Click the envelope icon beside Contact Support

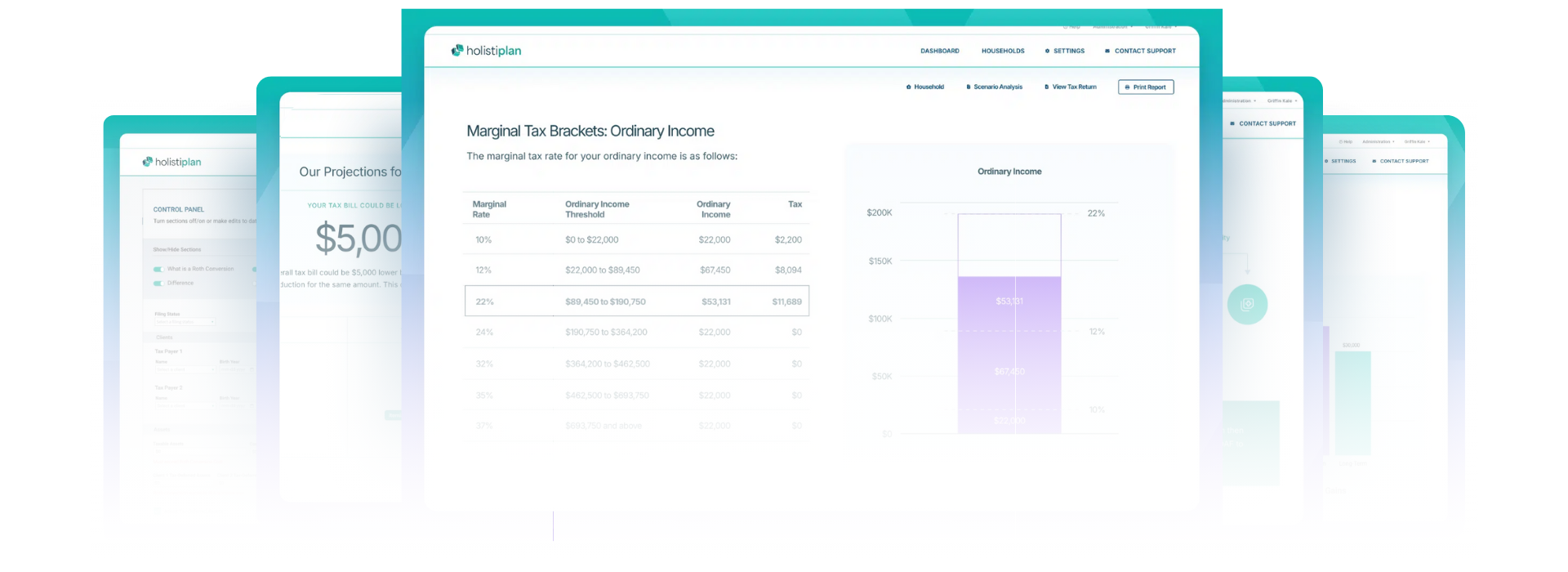(1107, 51)
